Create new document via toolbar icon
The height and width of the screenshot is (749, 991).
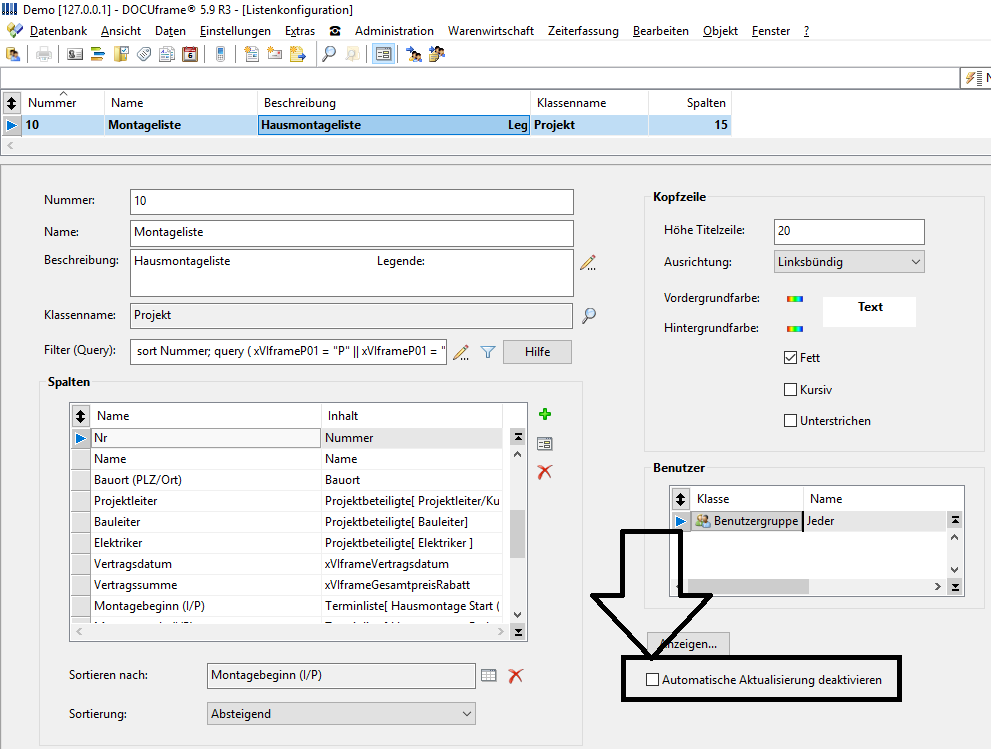[x=252, y=54]
